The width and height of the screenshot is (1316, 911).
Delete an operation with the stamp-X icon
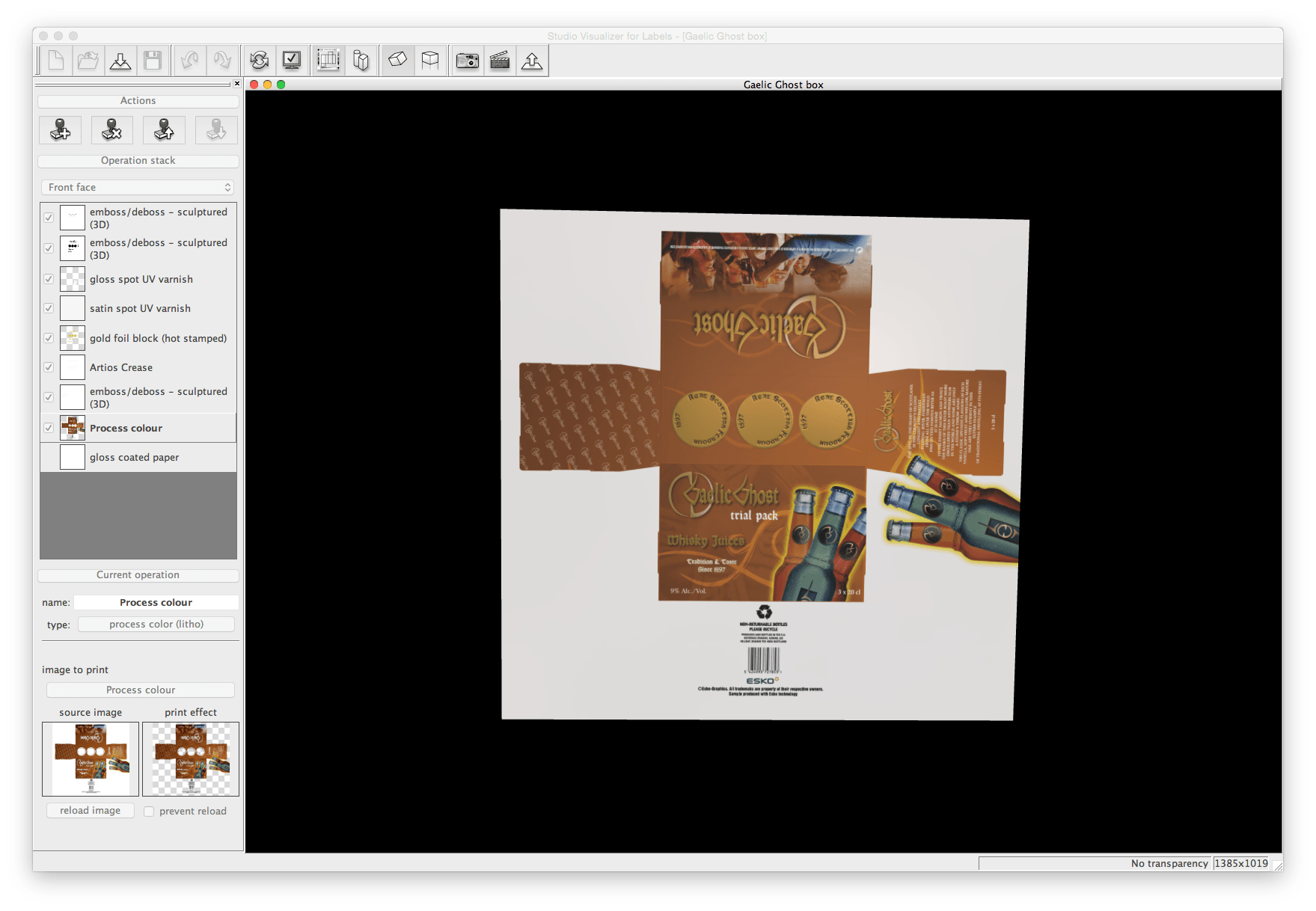112,130
